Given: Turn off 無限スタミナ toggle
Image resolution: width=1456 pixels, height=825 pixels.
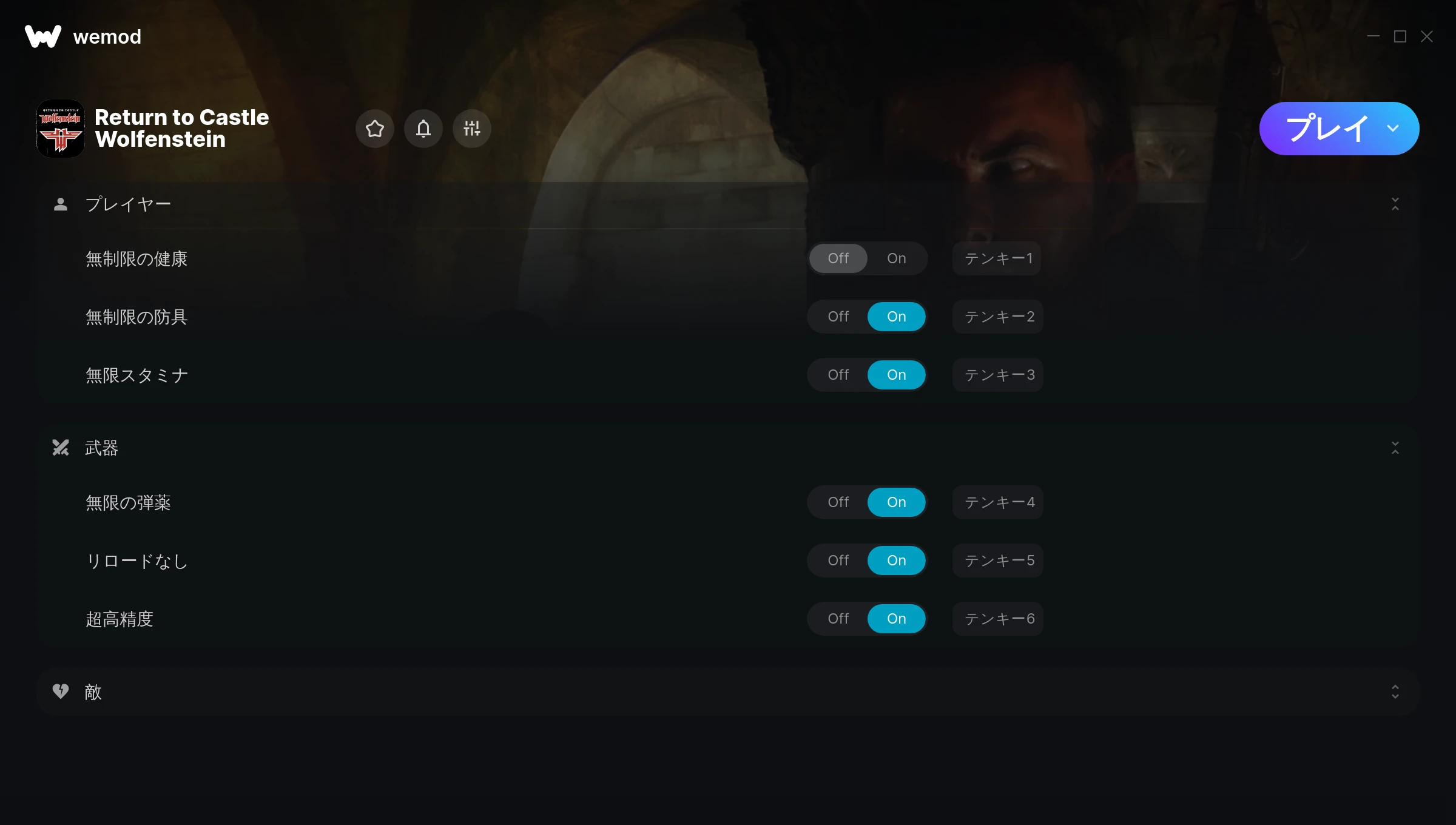Looking at the screenshot, I should [x=838, y=375].
